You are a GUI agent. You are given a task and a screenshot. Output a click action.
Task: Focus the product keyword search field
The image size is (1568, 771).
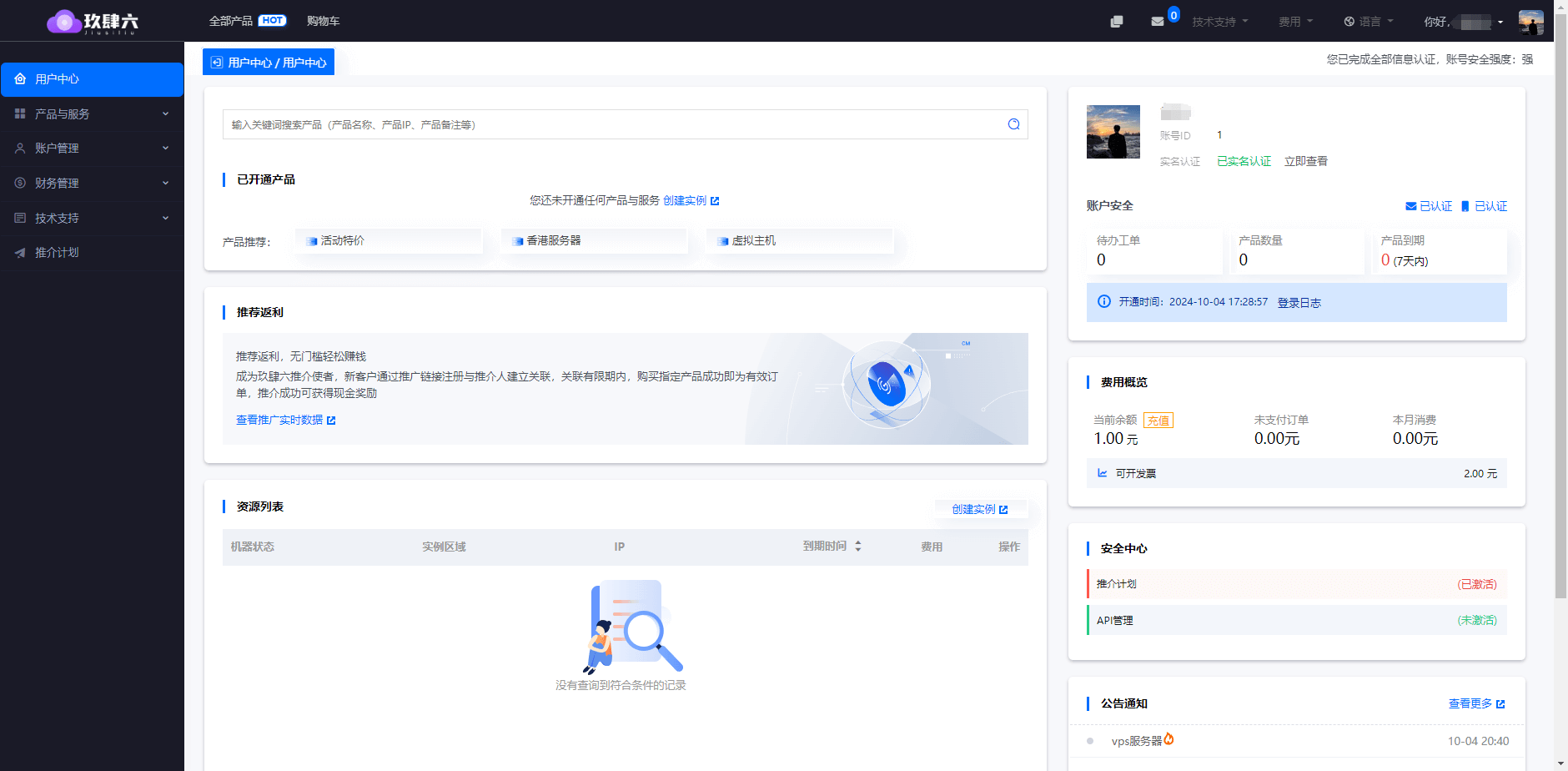tap(626, 124)
